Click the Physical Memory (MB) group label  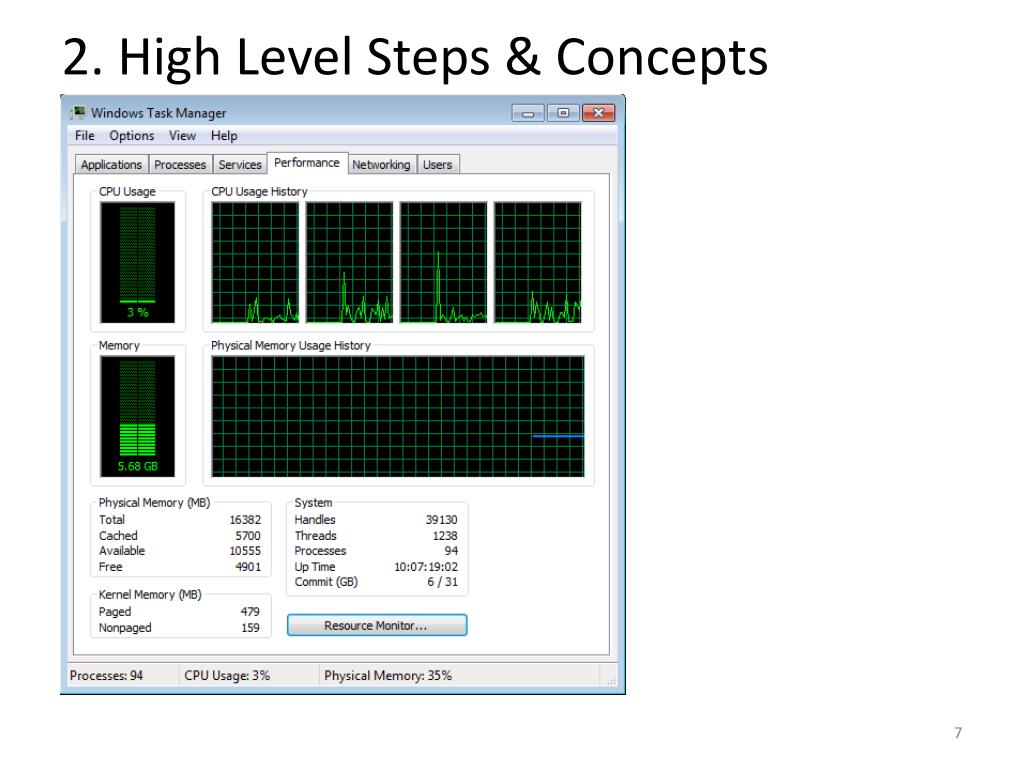click(x=154, y=503)
